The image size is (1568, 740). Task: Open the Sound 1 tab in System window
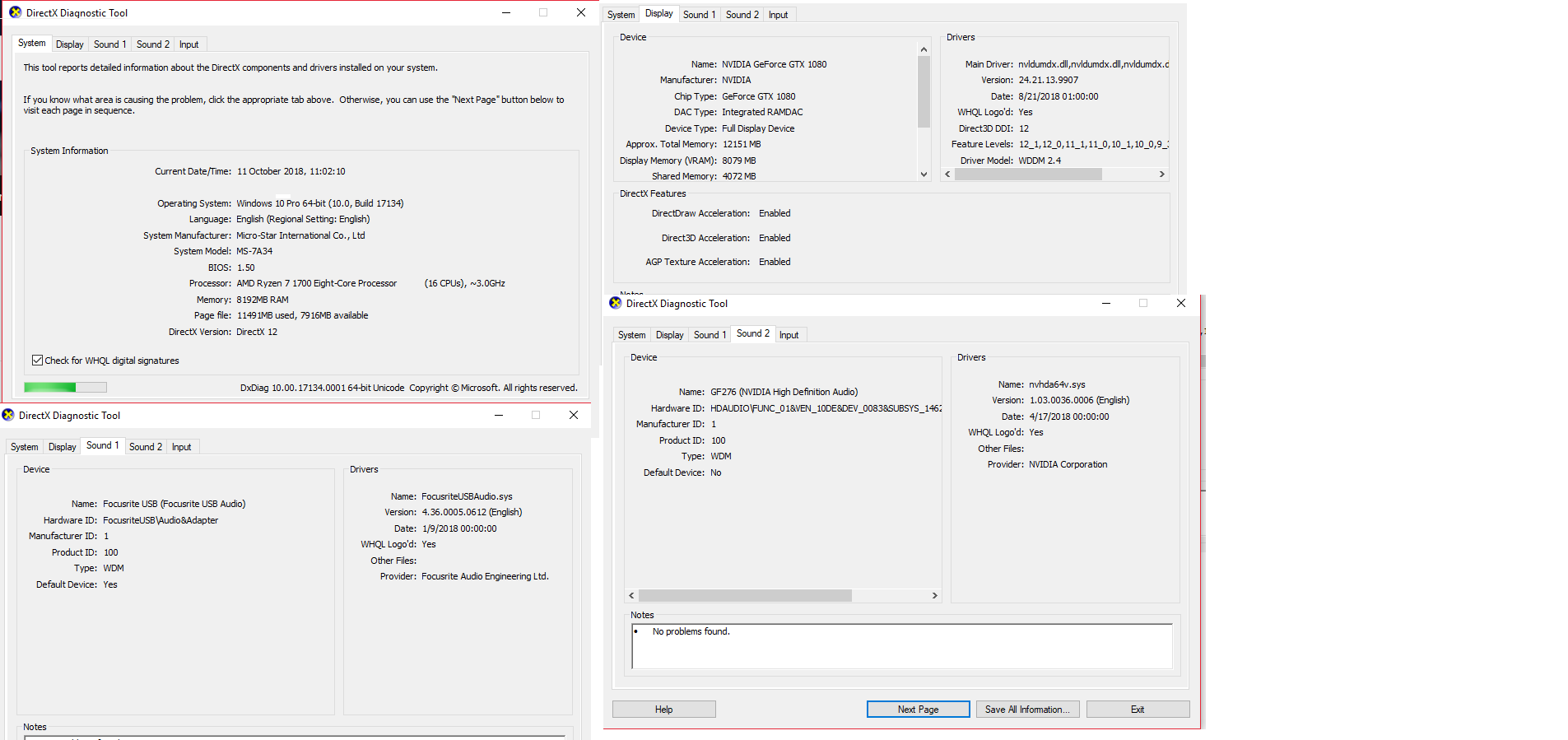tap(109, 44)
